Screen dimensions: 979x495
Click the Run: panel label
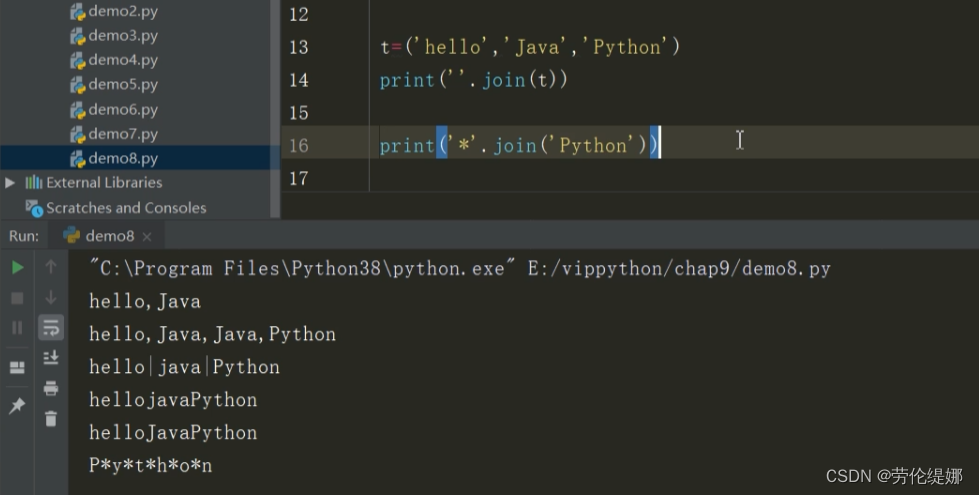coord(24,236)
